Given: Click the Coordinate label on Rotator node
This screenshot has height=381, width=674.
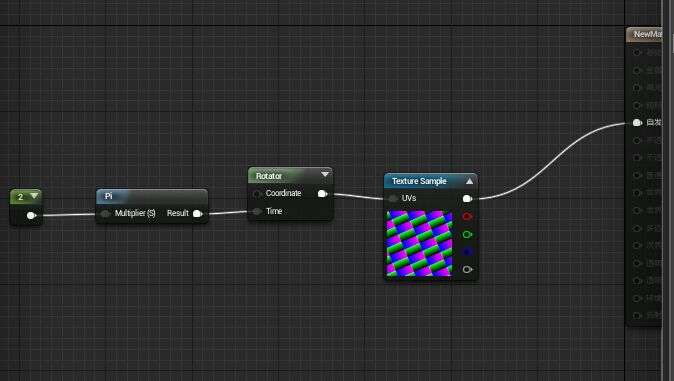Looking at the screenshot, I should pos(283,193).
